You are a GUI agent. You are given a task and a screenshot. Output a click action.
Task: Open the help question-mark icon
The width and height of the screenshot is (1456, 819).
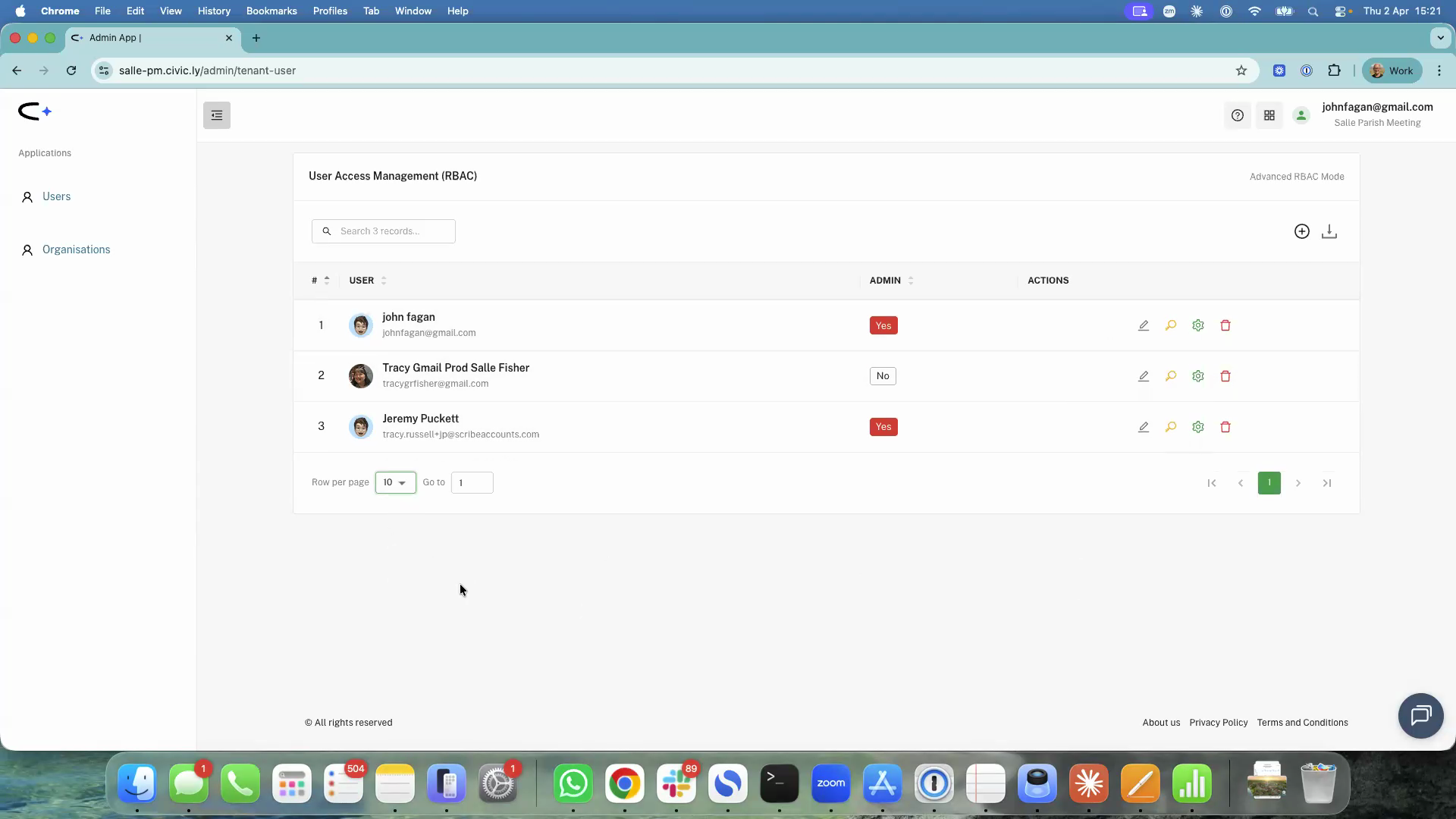(1238, 115)
